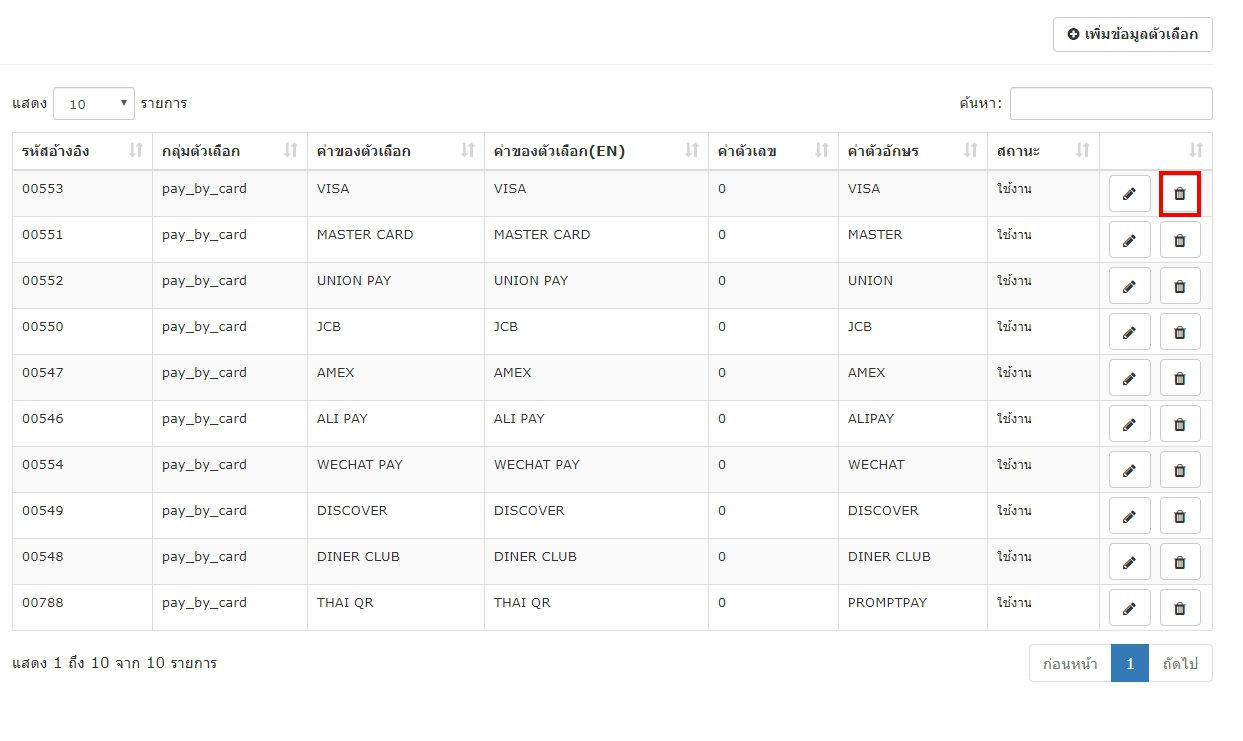Edit the UNION PAY entry
This screenshot has height=741, width=1243.
(x=1130, y=286)
